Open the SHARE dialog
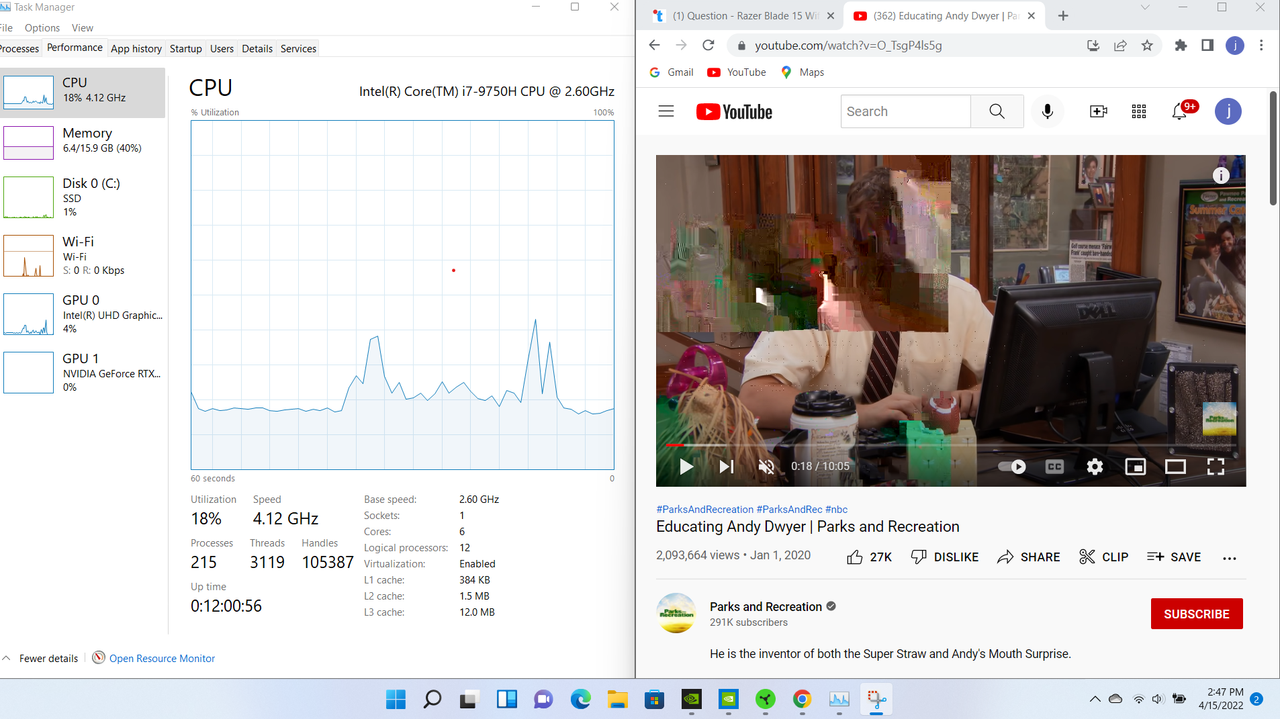This screenshot has height=719, width=1280. 1028,557
